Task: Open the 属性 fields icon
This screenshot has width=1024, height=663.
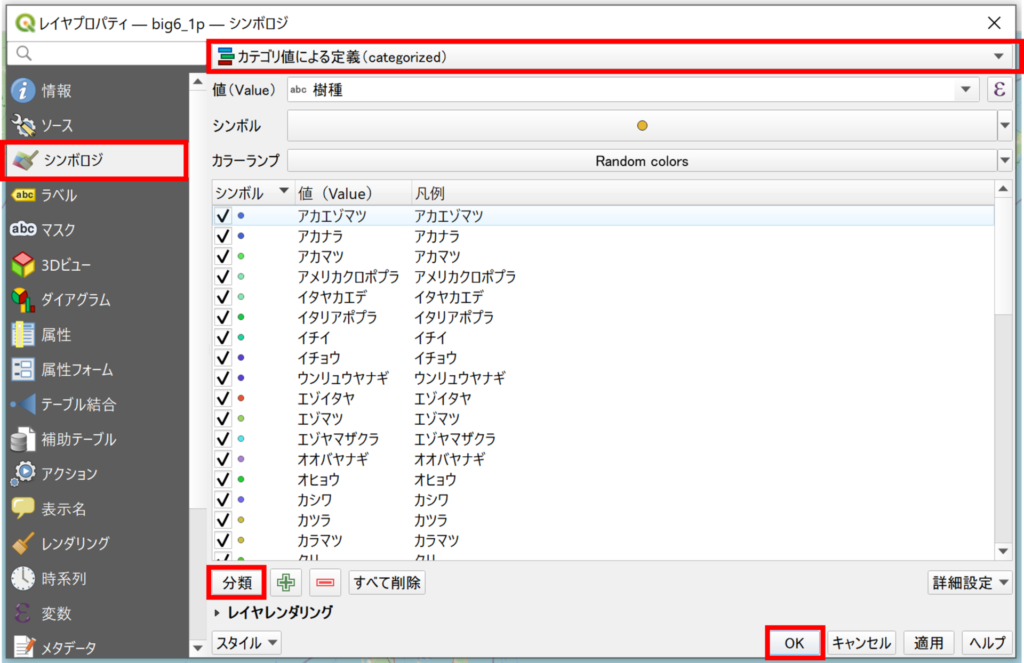Action: (23, 334)
